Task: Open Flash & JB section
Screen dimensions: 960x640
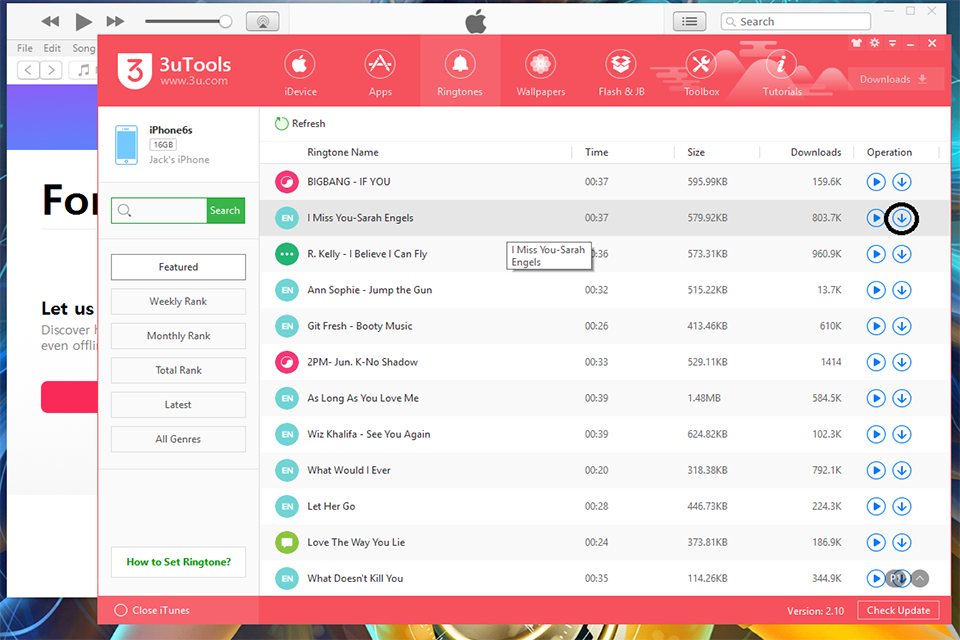Action: 621,73
